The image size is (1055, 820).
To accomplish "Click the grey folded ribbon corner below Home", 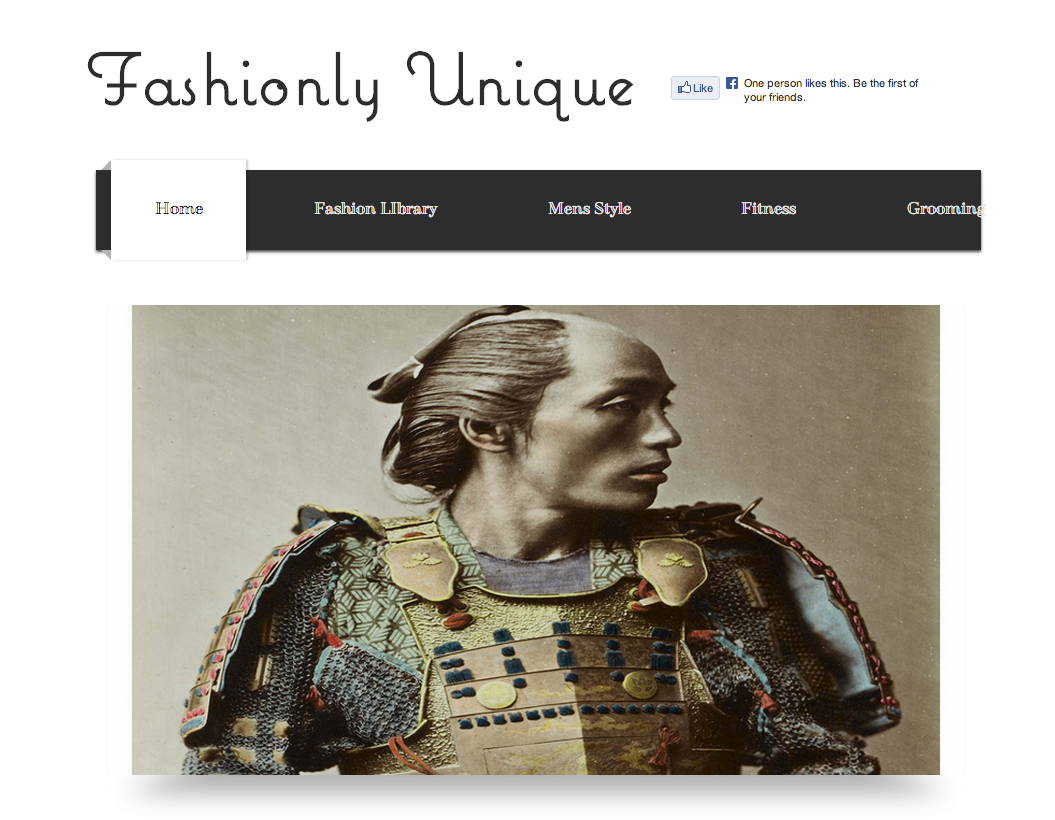I will (104, 254).
